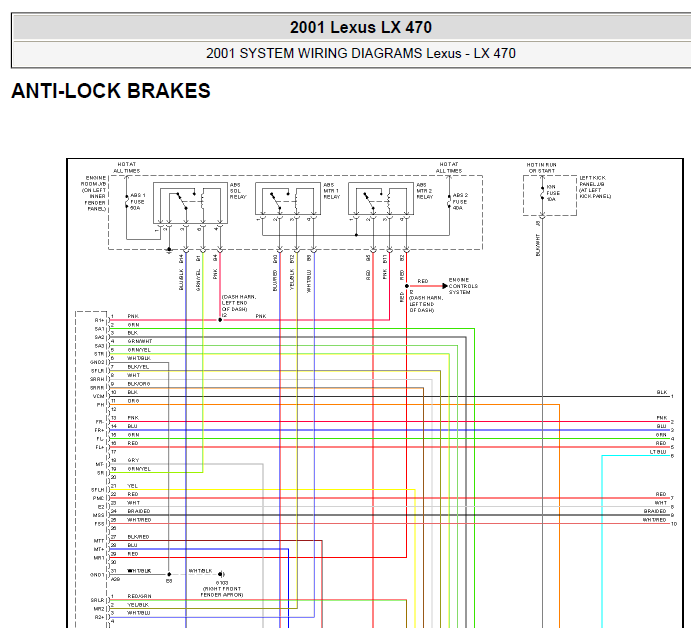
Task: Click the "YEL" wire label at pin 21
Action: tap(132, 486)
